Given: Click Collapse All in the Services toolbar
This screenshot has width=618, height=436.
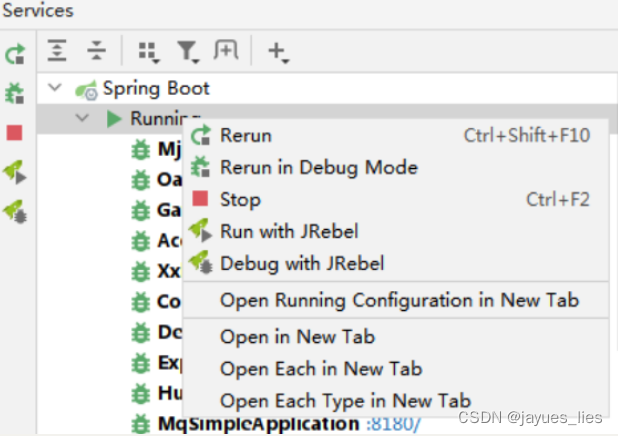Looking at the screenshot, I should [97, 50].
